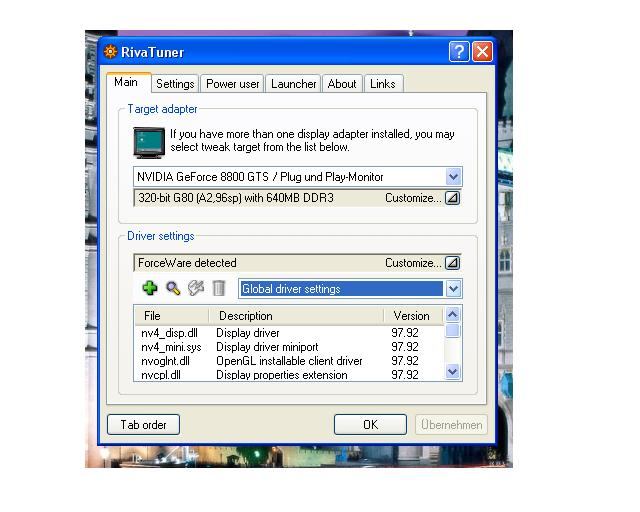Image resolution: width=640 pixels, height=512 pixels.
Task: Click the driver list scroll up arrow
Action: [452, 314]
